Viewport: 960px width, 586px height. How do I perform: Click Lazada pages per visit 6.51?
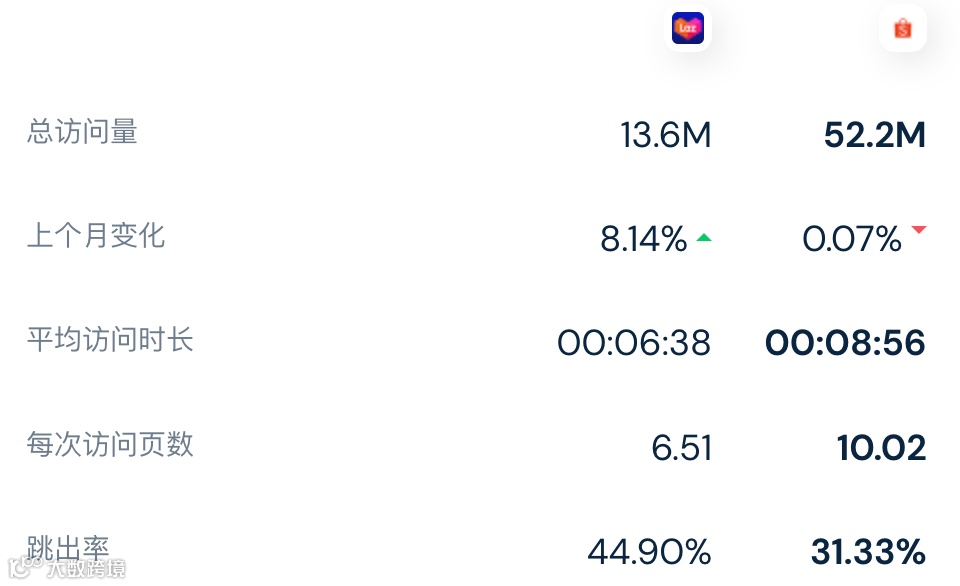pyautogui.click(x=681, y=448)
